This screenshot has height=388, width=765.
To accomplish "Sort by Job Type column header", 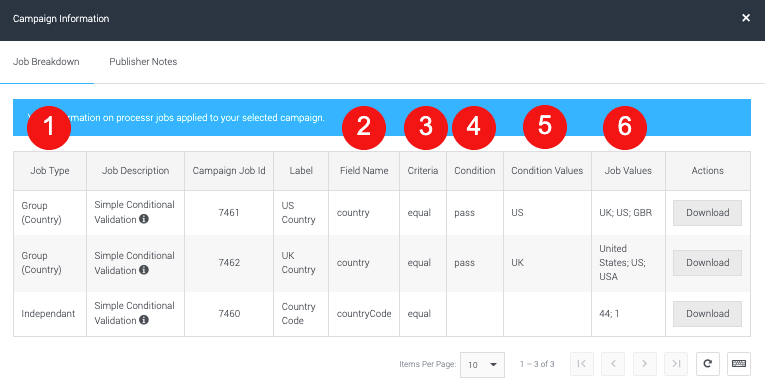I will click(50, 171).
